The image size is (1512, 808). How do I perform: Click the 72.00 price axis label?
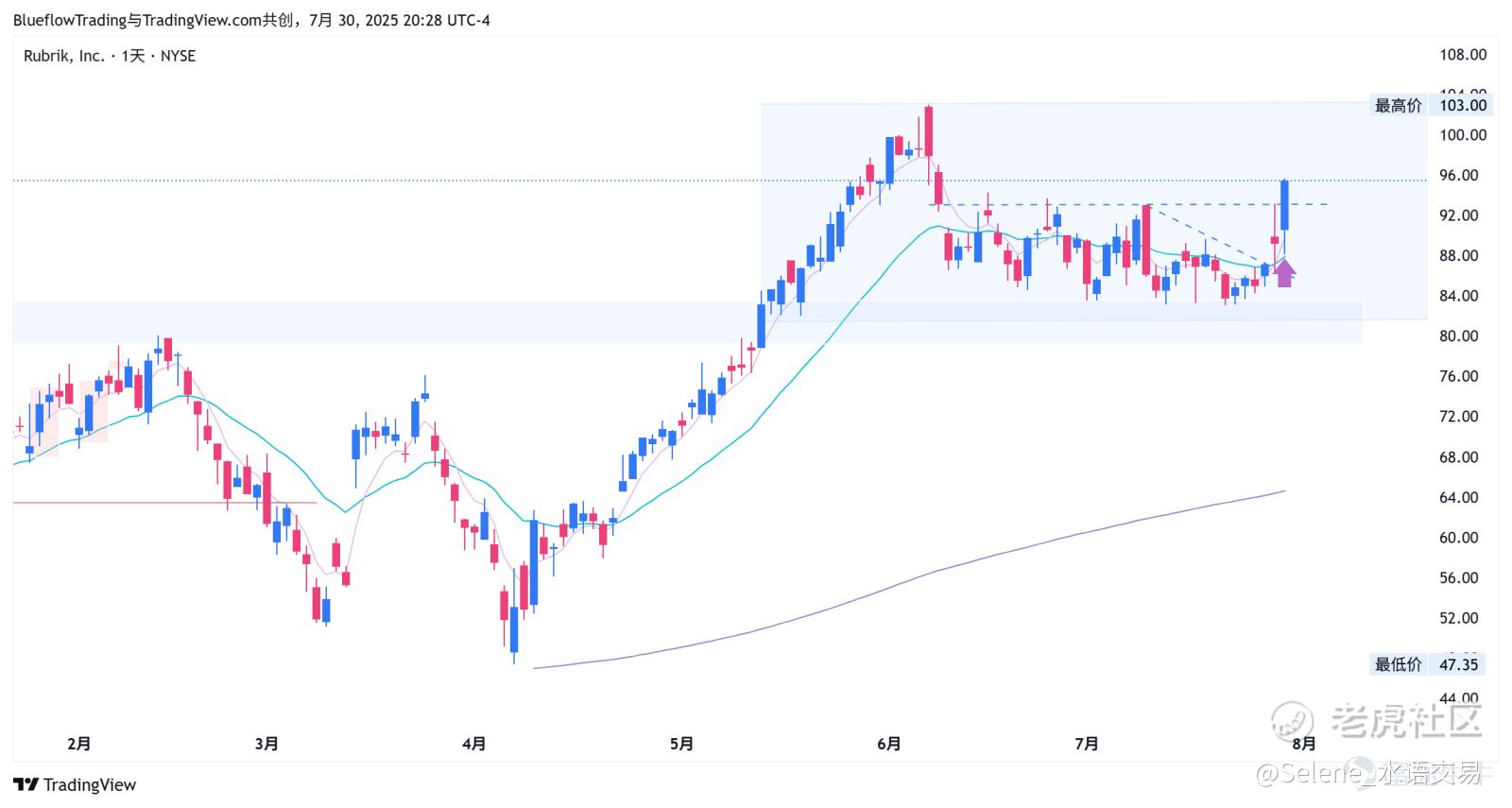pyautogui.click(x=1459, y=416)
